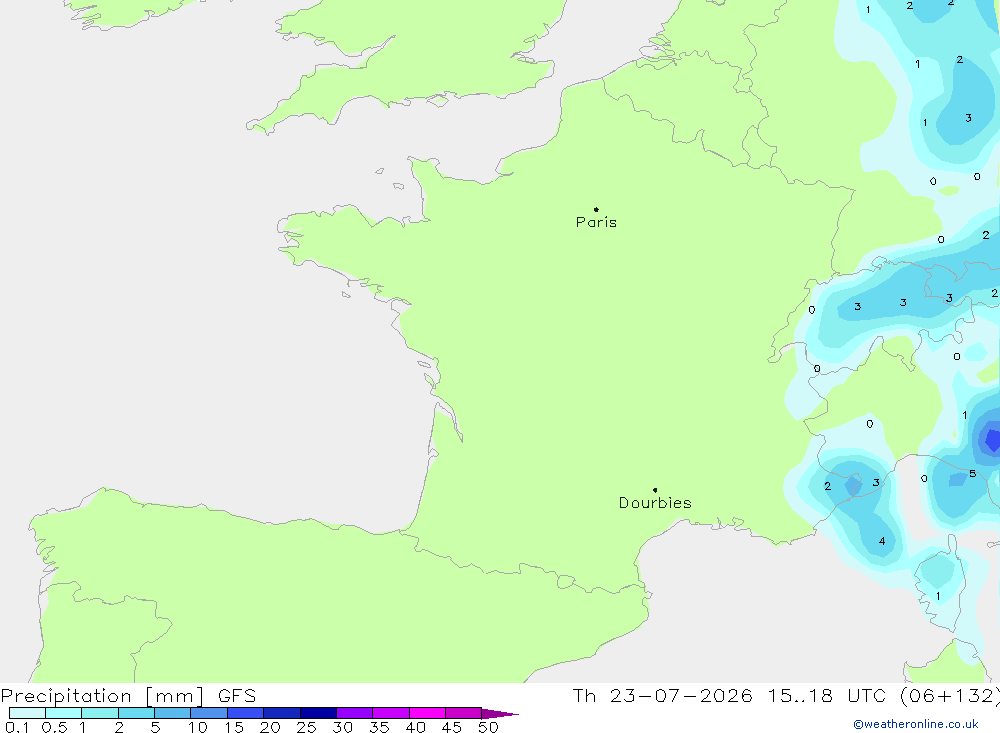
Task: Click the 0.1 legend scale label
Action: pos(17,727)
